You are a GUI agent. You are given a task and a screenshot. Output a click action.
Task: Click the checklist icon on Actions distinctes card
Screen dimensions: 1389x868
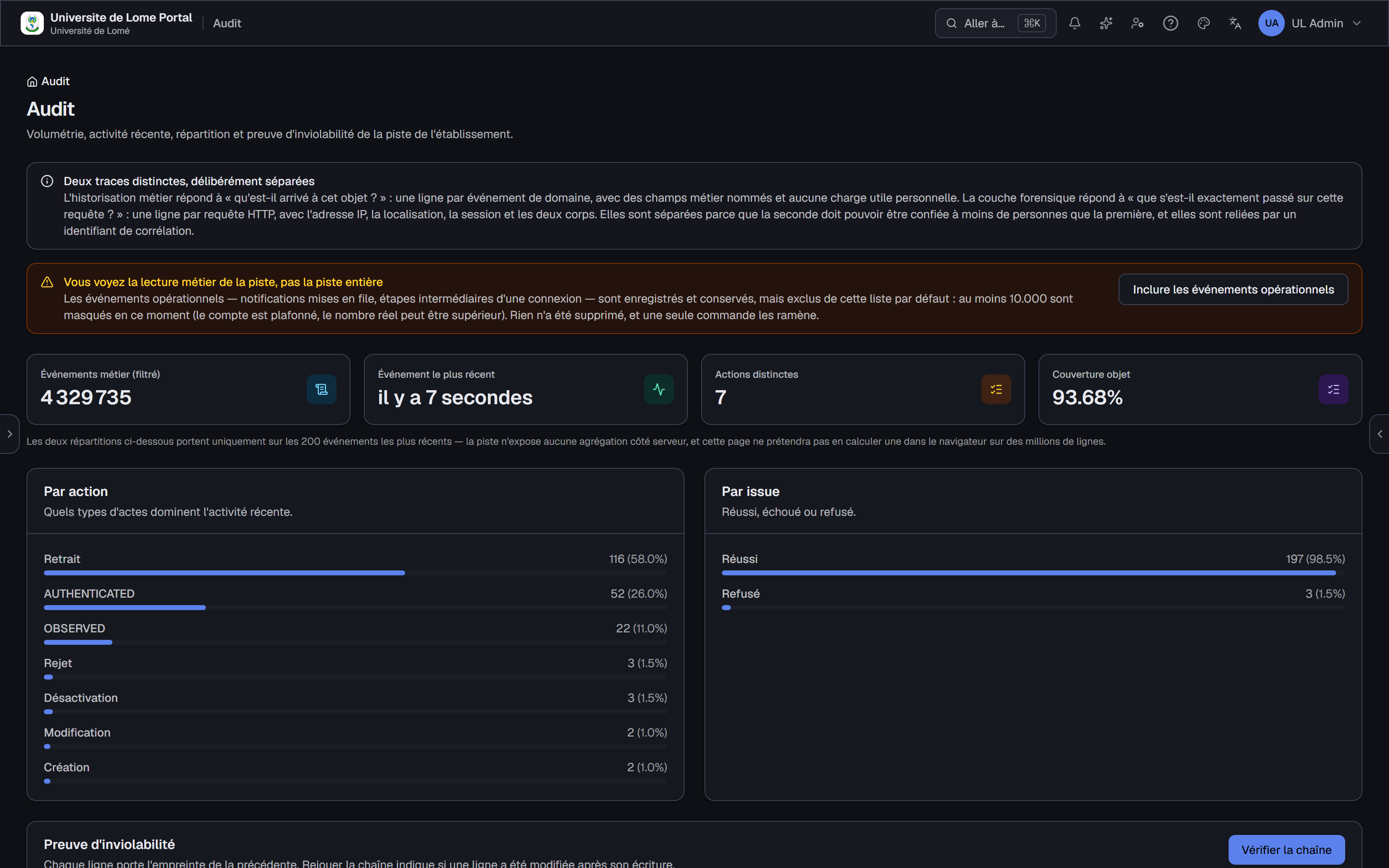(x=996, y=389)
